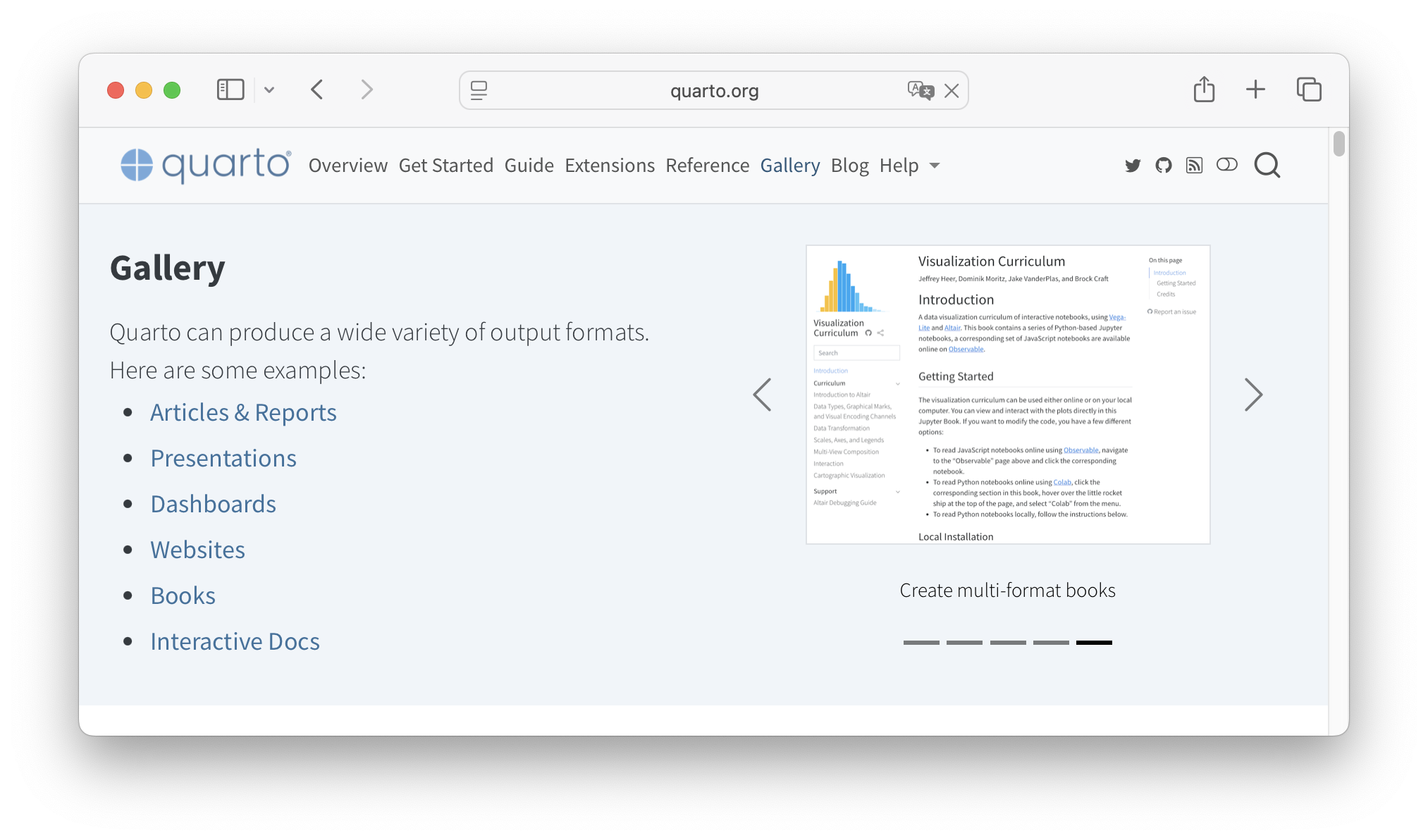Select the Gallery nav item
This screenshot has width=1428, height=840.
[x=790, y=166]
